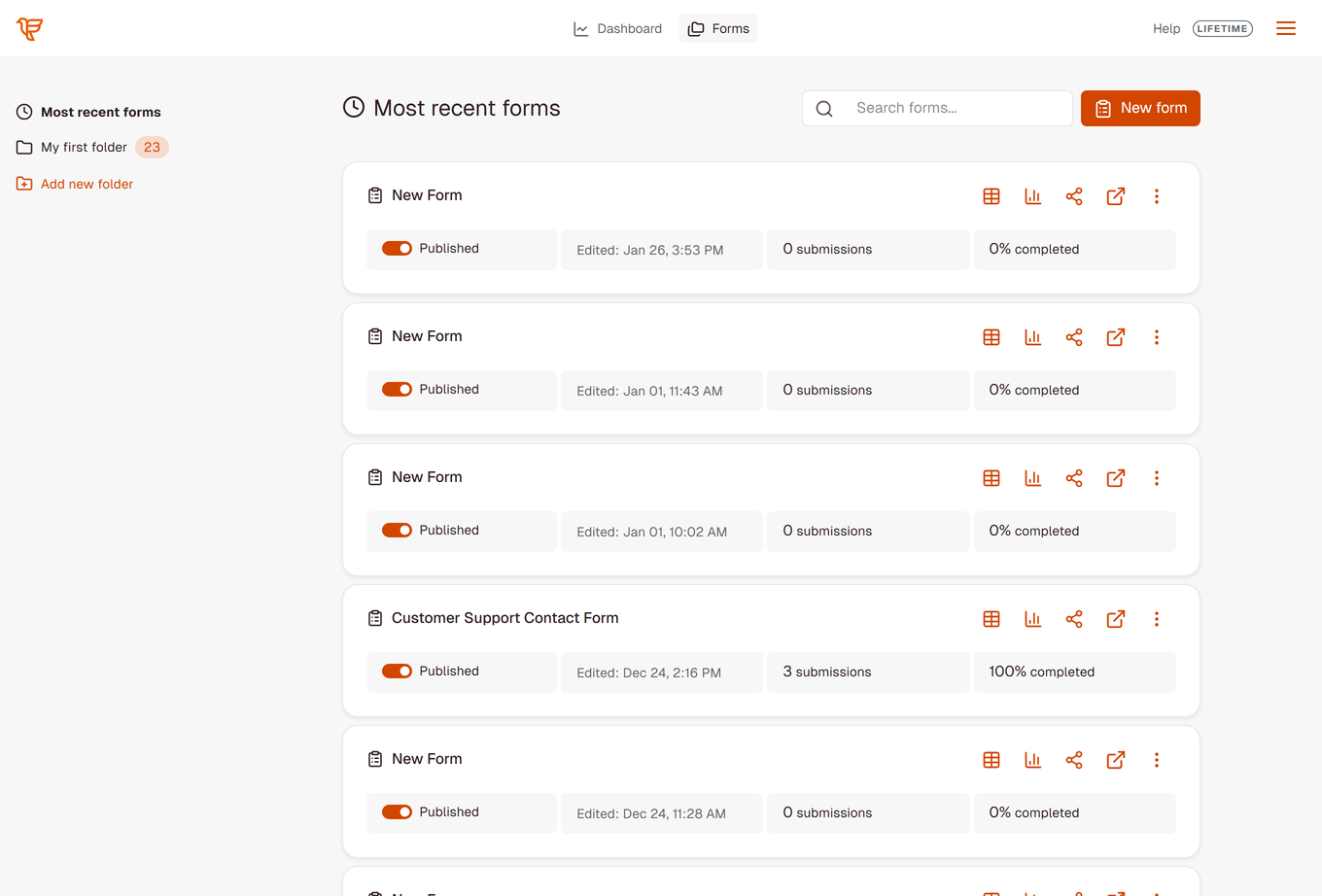This screenshot has height=896, width=1322.
Task: Unpublish the Customer Support Contact Form
Action: tap(397, 672)
